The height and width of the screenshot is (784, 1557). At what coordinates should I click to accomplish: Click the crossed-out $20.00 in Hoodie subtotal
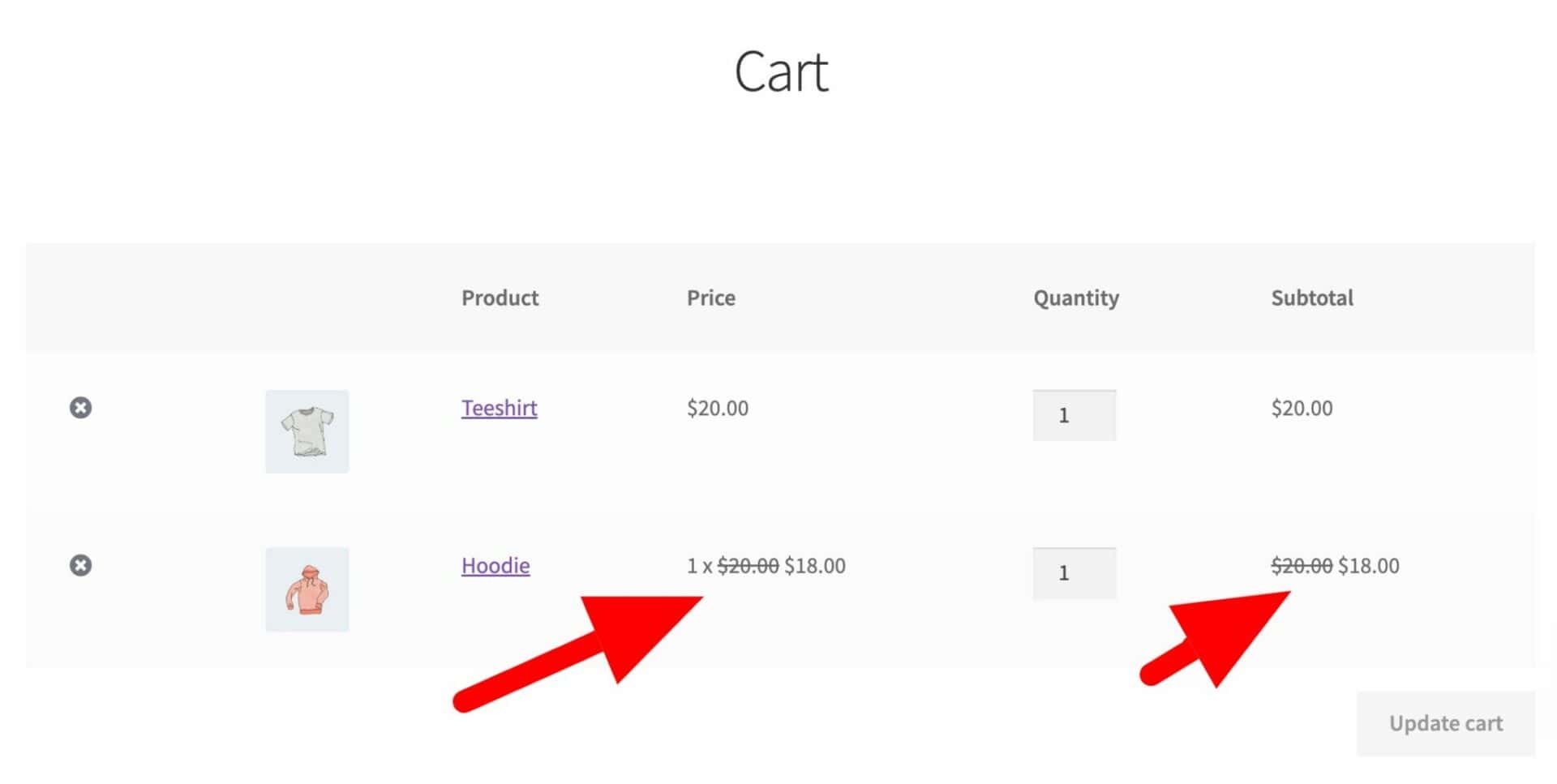[x=1302, y=565]
